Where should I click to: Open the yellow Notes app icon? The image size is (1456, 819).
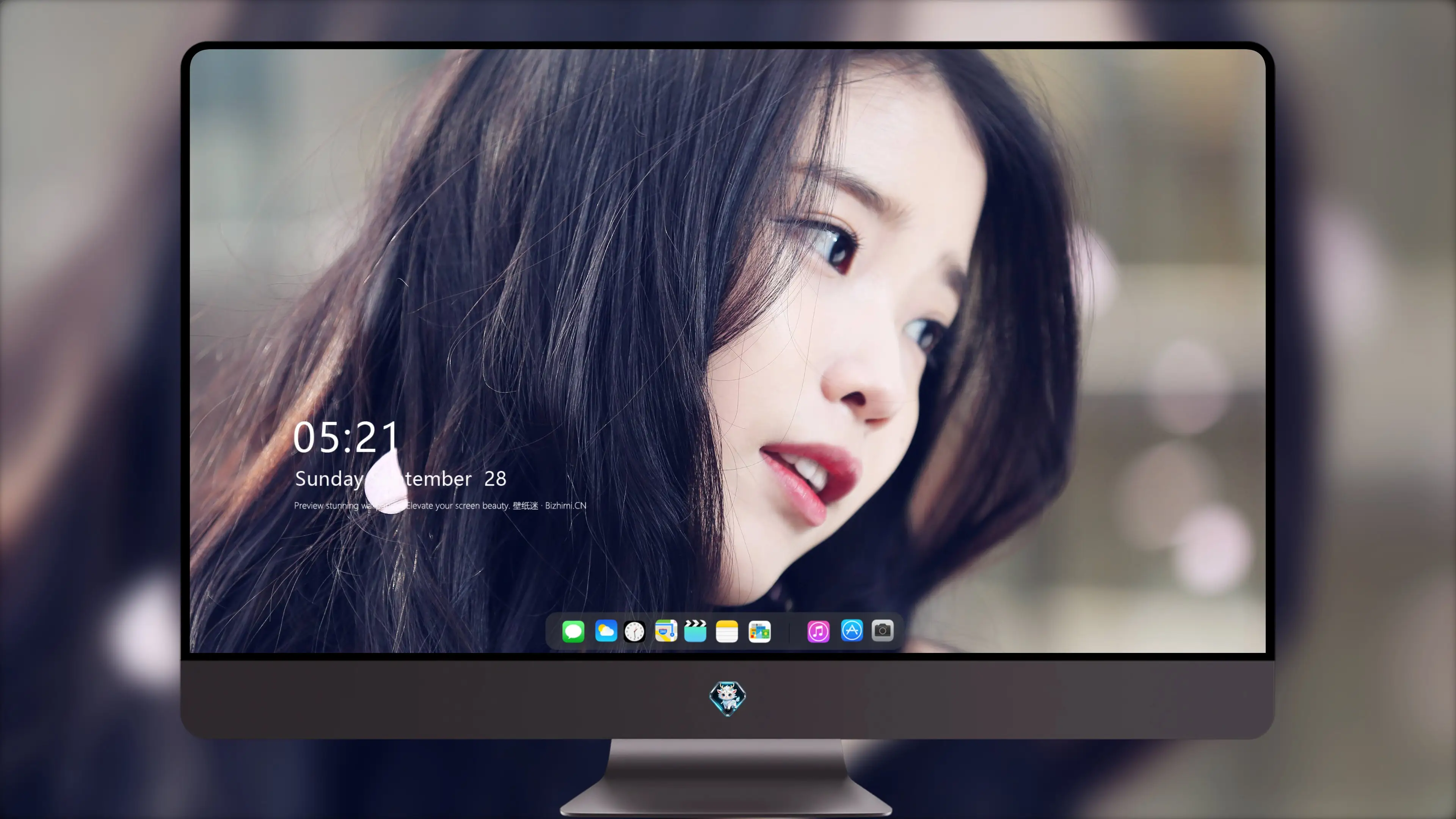[727, 631]
